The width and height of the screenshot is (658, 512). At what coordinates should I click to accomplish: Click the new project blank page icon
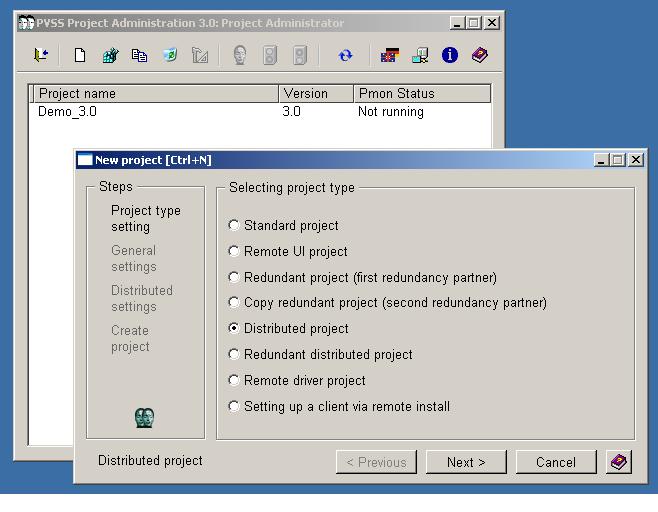point(80,55)
